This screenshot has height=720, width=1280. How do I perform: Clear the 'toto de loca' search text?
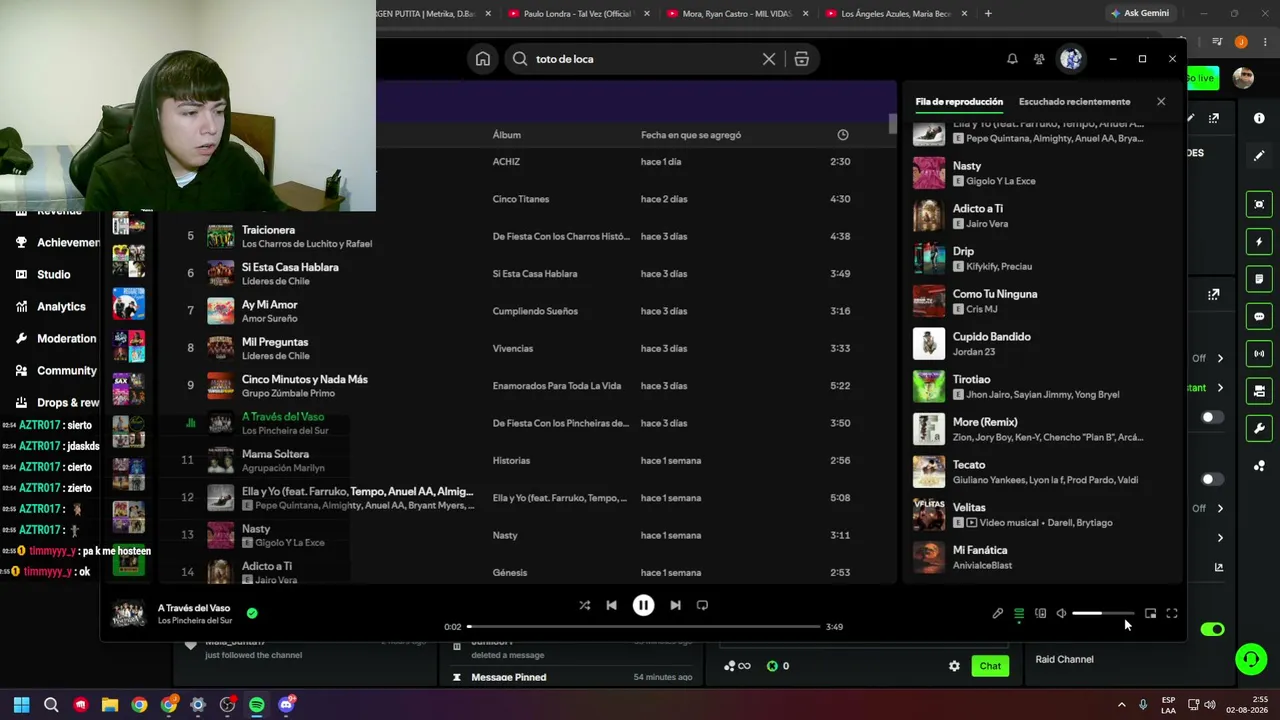769,59
